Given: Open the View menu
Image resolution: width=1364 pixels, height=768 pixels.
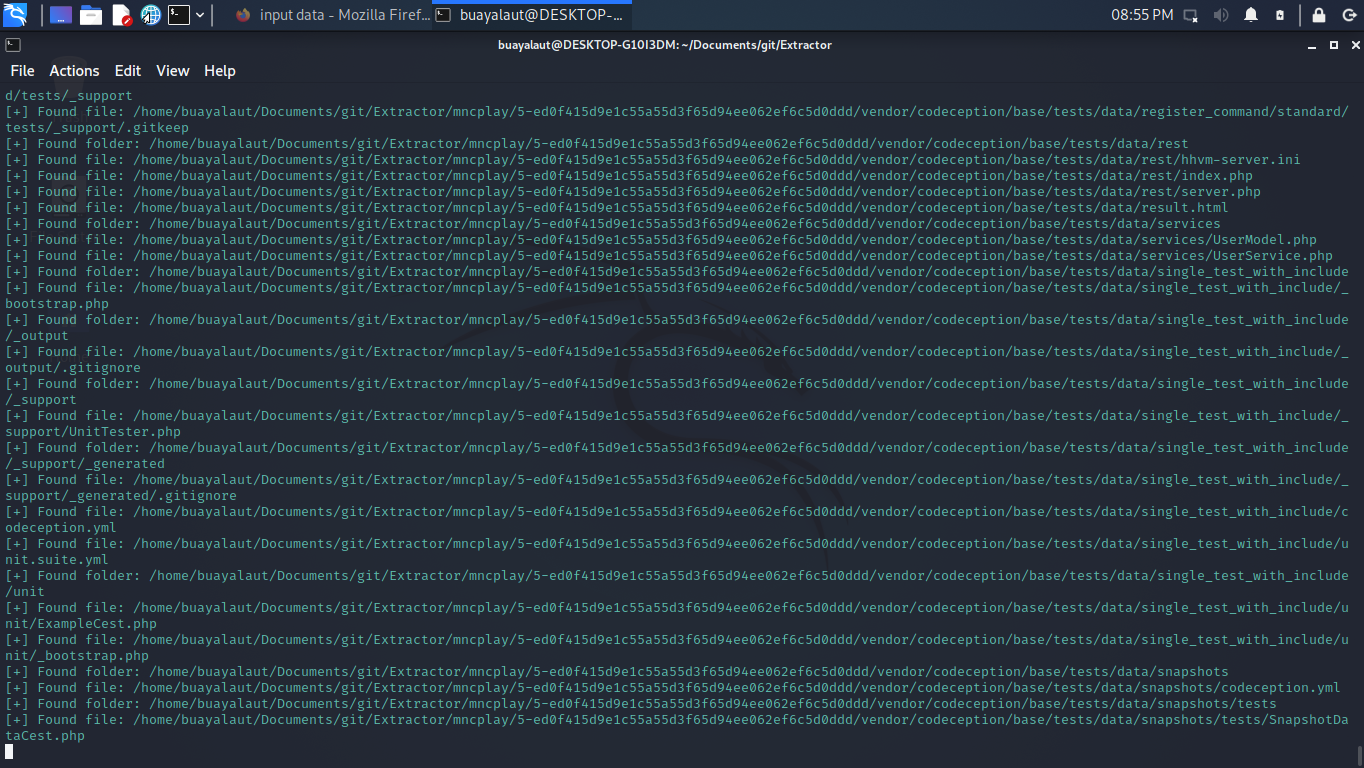Looking at the screenshot, I should tap(172, 71).
